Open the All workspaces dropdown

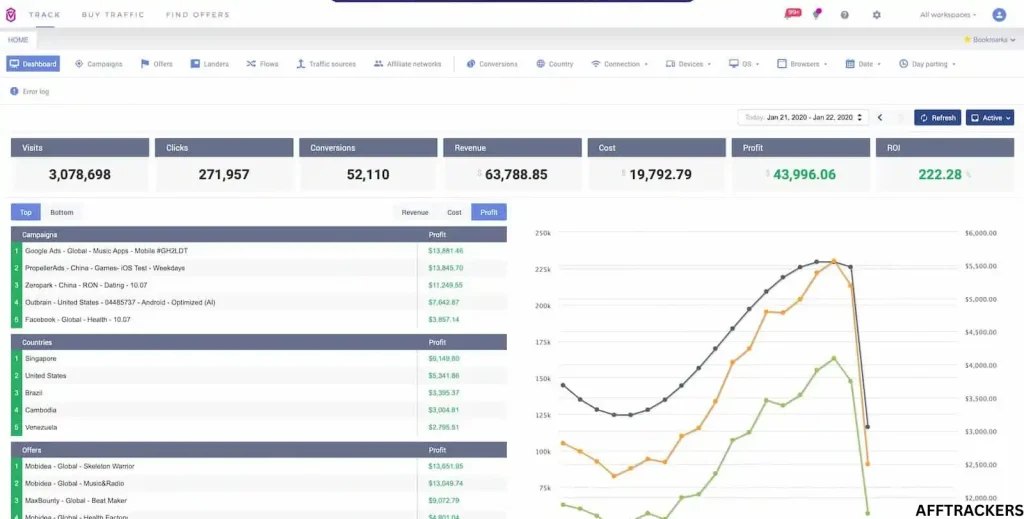tap(948, 14)
